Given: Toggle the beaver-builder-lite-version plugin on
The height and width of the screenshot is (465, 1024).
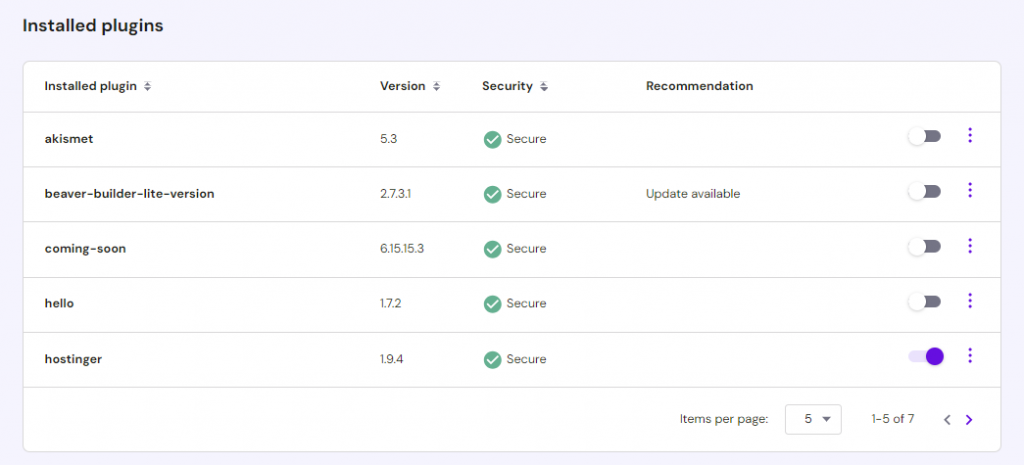Looking at the screenshot, I should (925, 192).
